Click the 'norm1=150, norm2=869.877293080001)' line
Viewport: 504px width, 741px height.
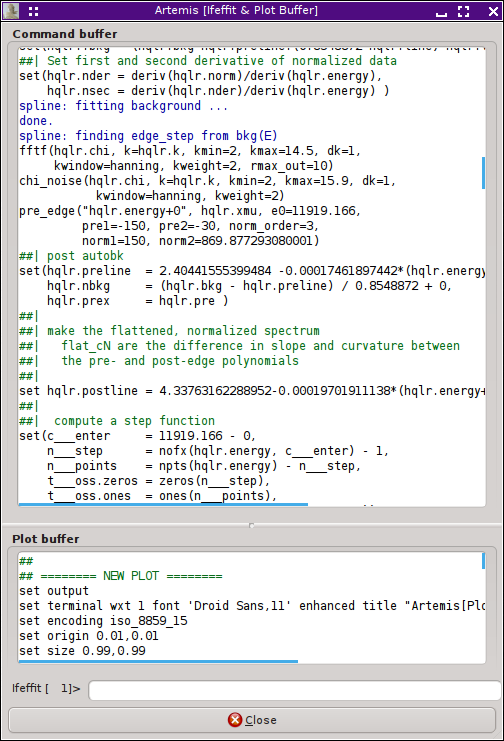(200, 241)
